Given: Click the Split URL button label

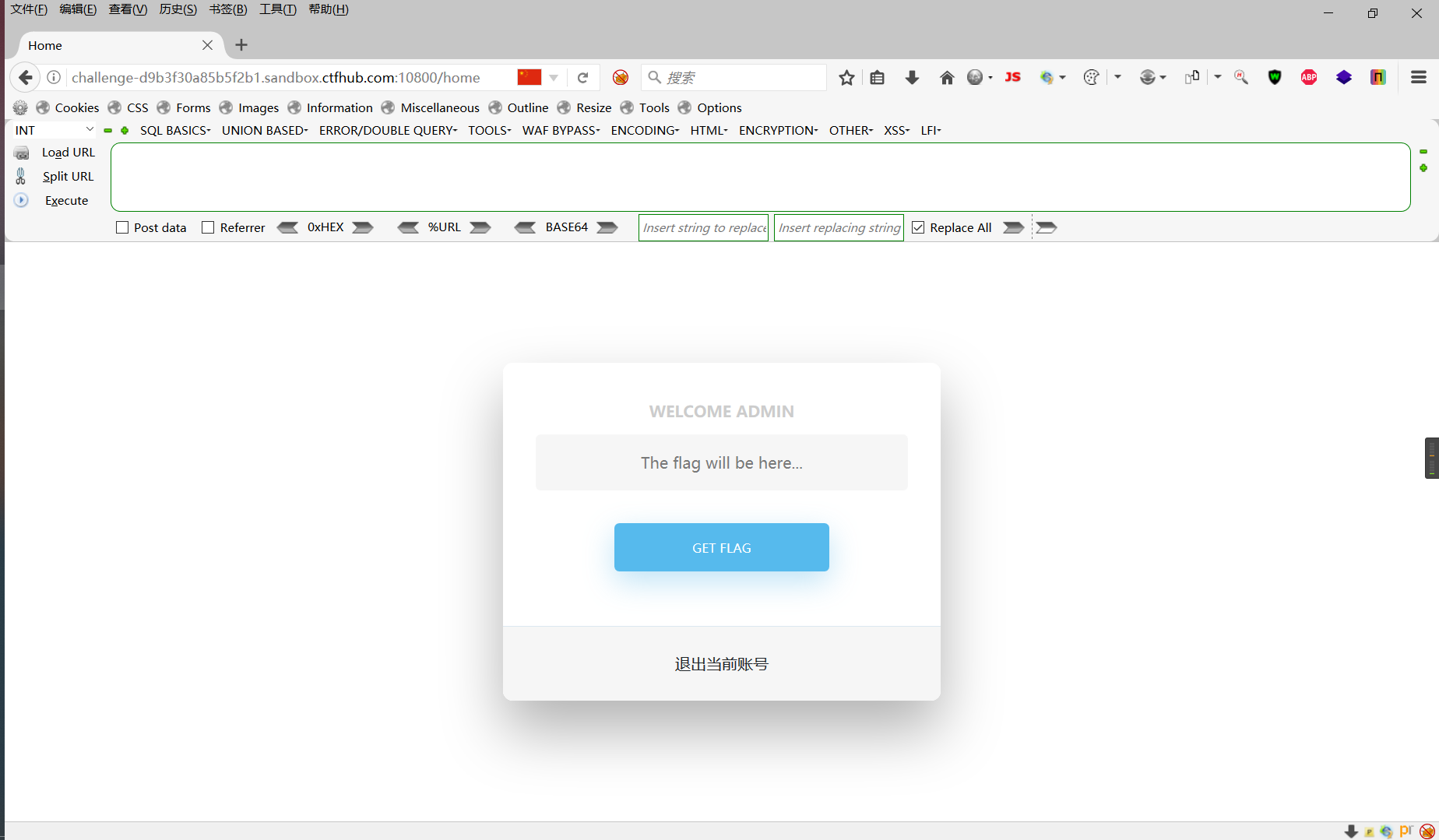Looking at the screenshot, I should 68,177.
